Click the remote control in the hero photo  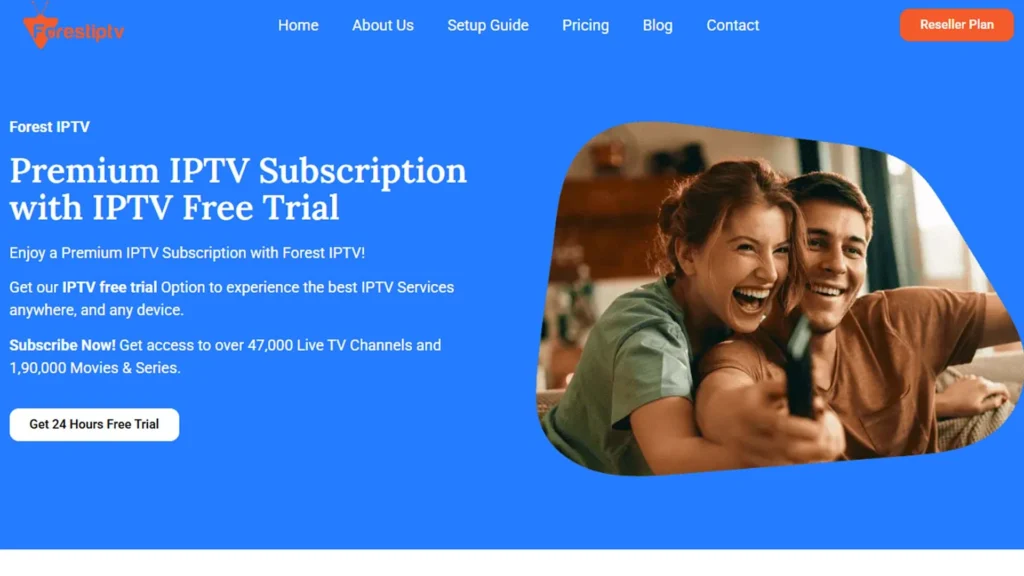pyautogui.click(x=800, y=369)
